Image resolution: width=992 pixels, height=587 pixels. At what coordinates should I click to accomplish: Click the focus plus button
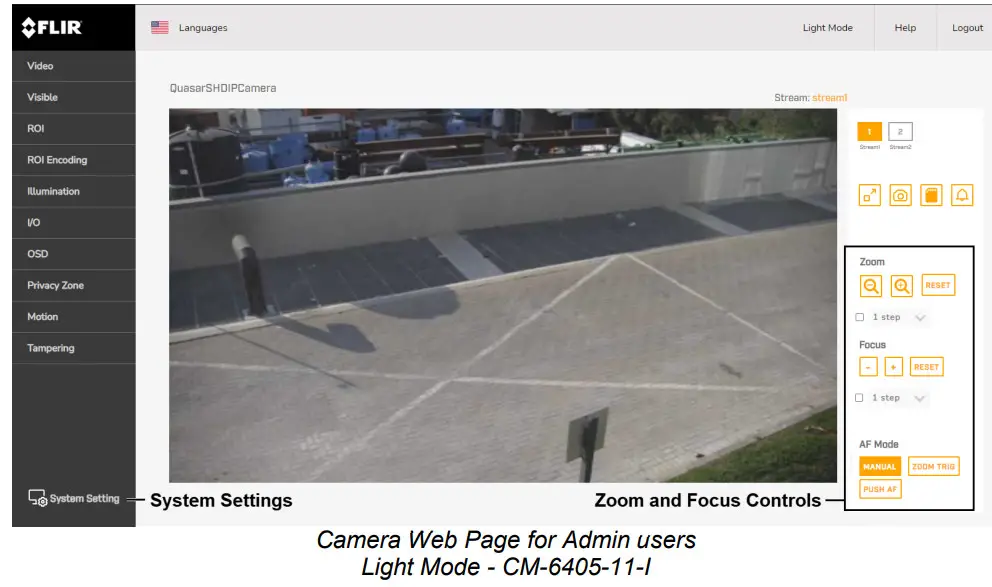(893, 367)
